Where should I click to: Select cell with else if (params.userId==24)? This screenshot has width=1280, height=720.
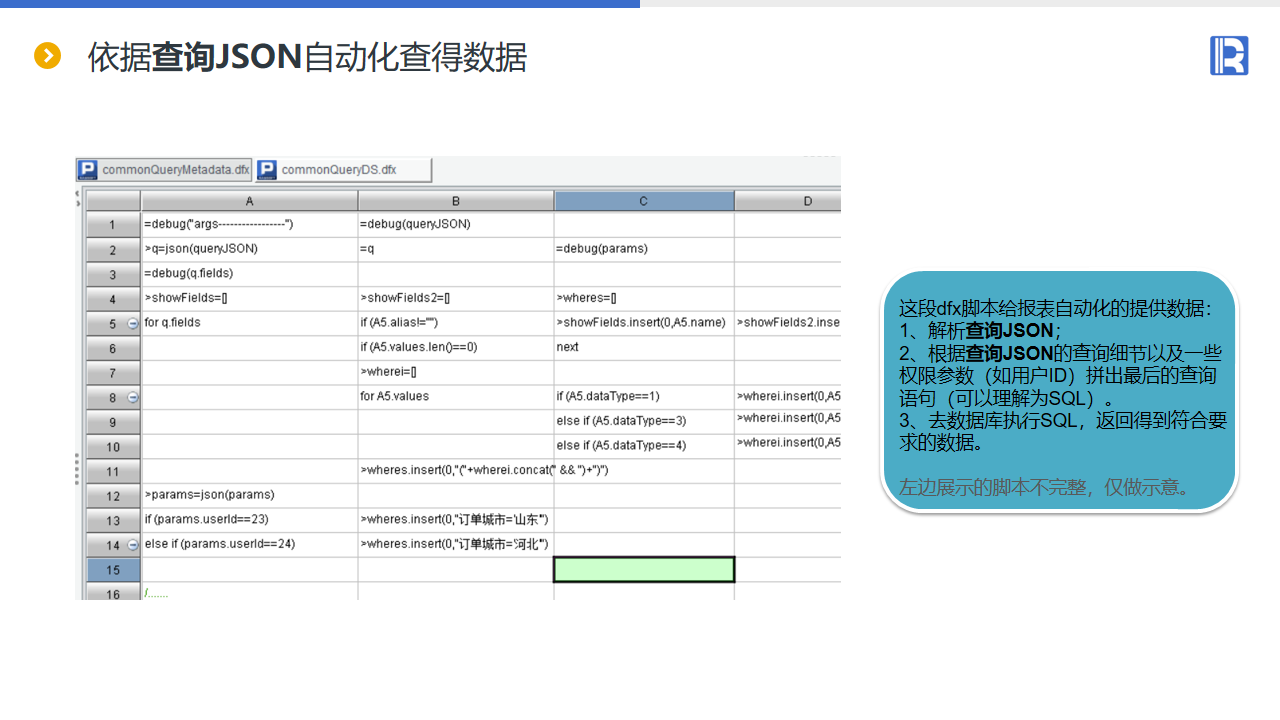pyautogui.click(x=249, y=545)
